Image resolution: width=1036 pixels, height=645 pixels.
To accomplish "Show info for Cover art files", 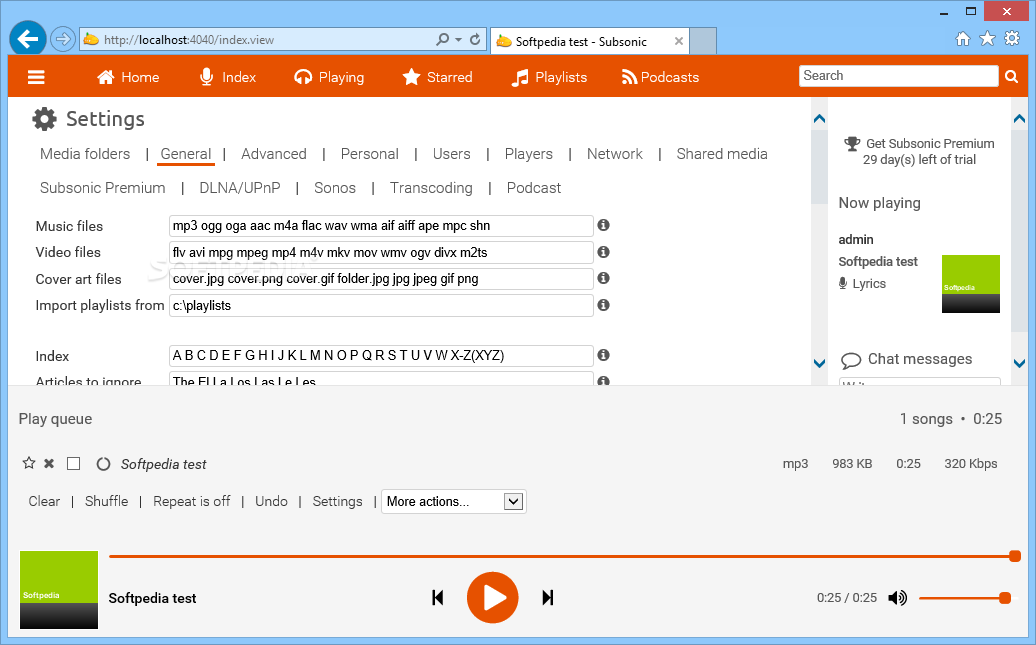I will (x=603, y=278).
